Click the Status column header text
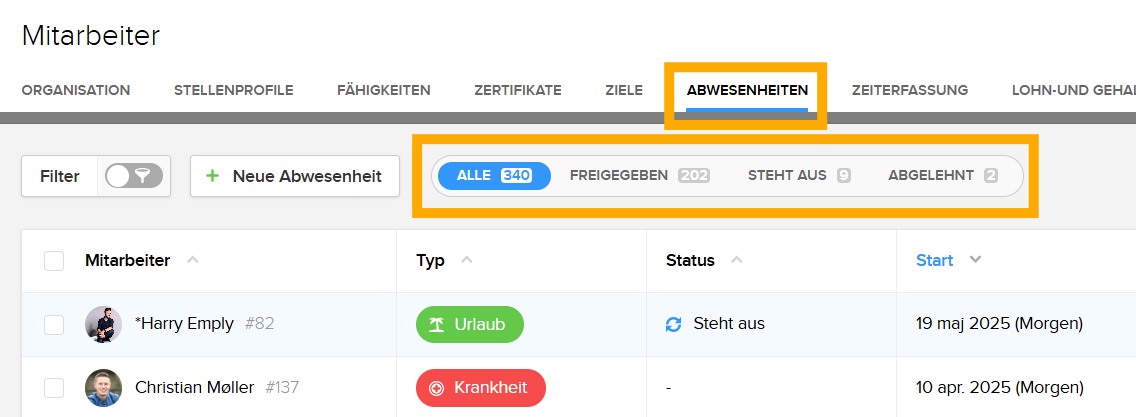The height and width of the screenshot is (417, 1136). coord(690,261)
